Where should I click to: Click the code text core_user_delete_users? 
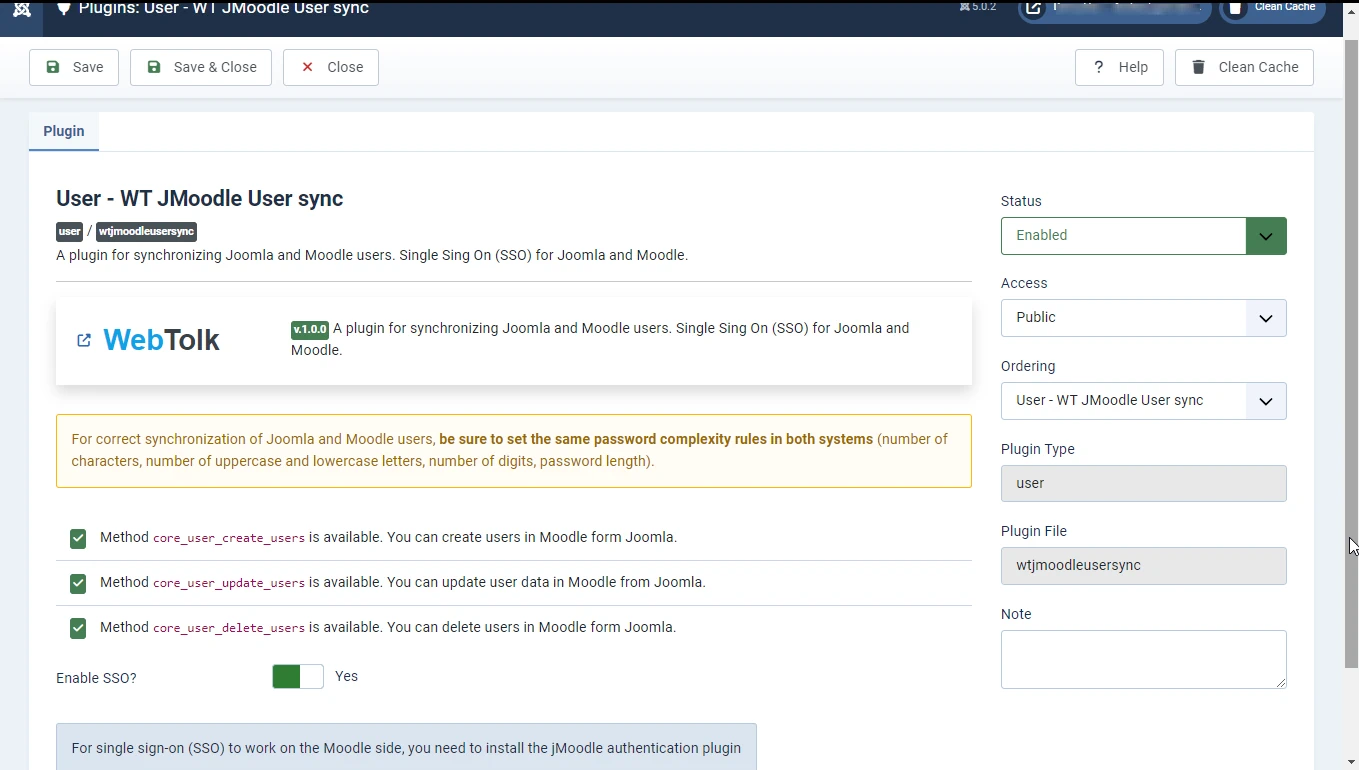pyautogui.click(x=229, y=628)
